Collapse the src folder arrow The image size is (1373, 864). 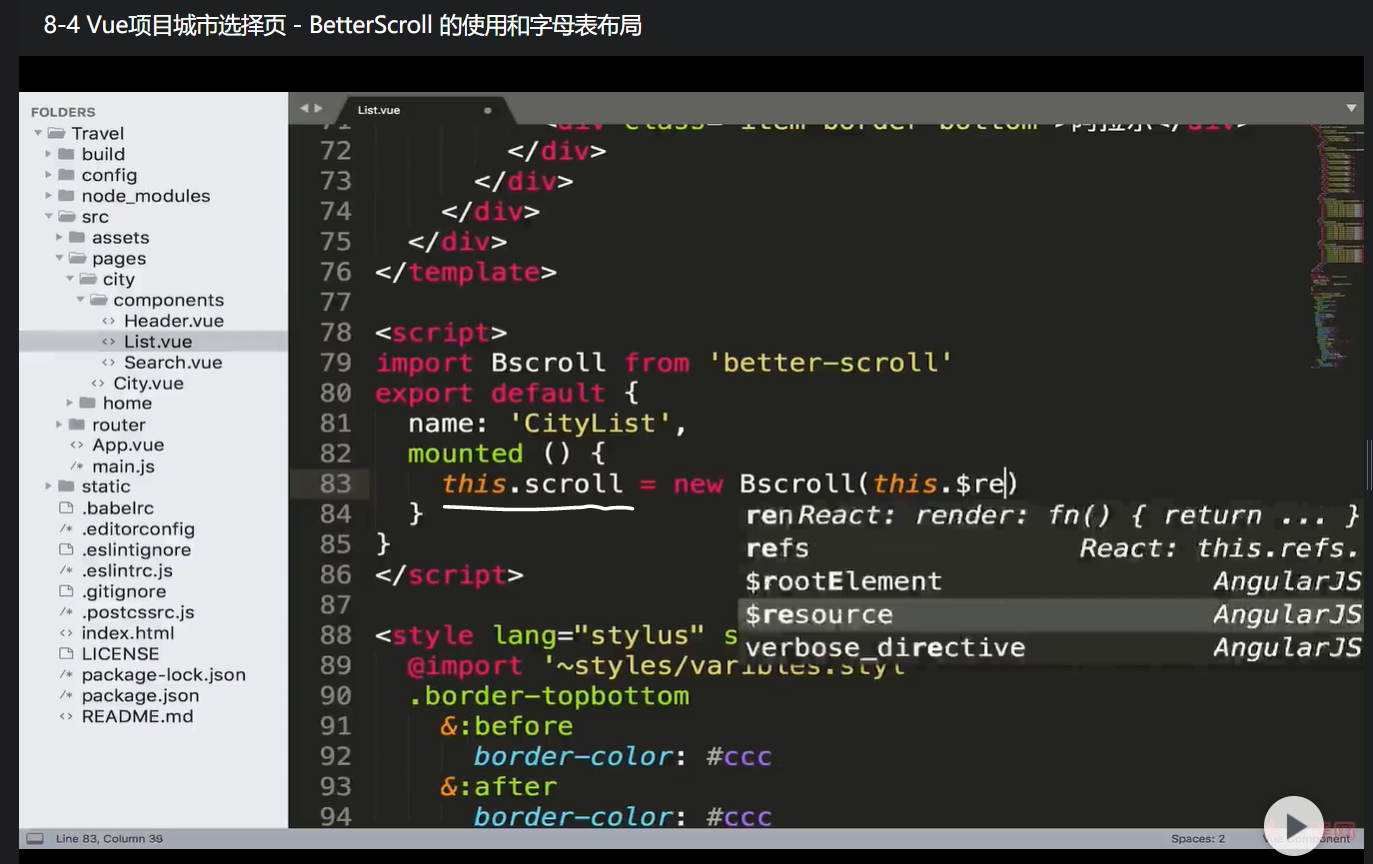coord(48,217)
